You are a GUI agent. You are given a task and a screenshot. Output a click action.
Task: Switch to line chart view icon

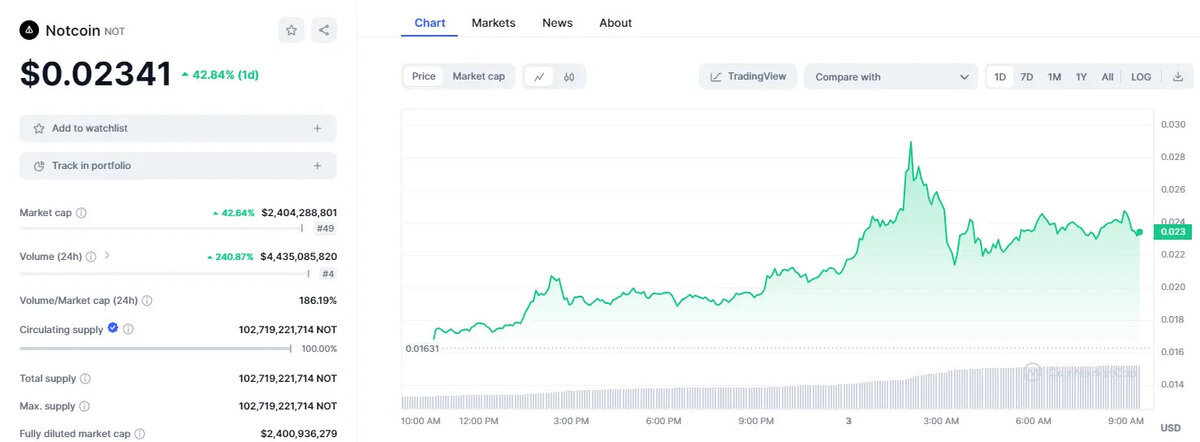coord(539,76)
